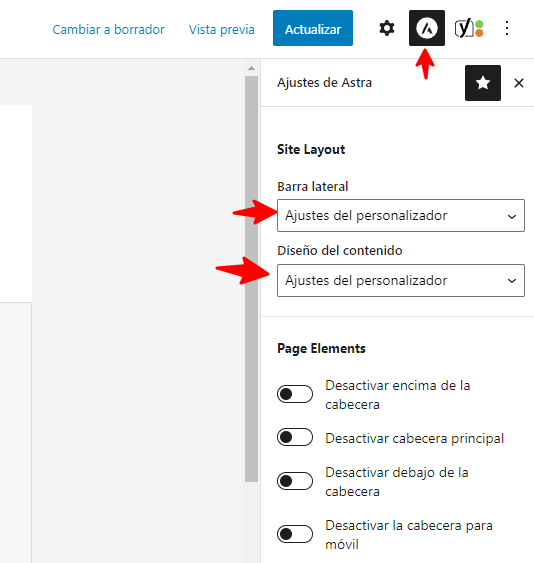Image resolution: width=534 pixels, height=563 pixels.
Task: Pin Astra settings with the star icon
Action: coord(483,83)
